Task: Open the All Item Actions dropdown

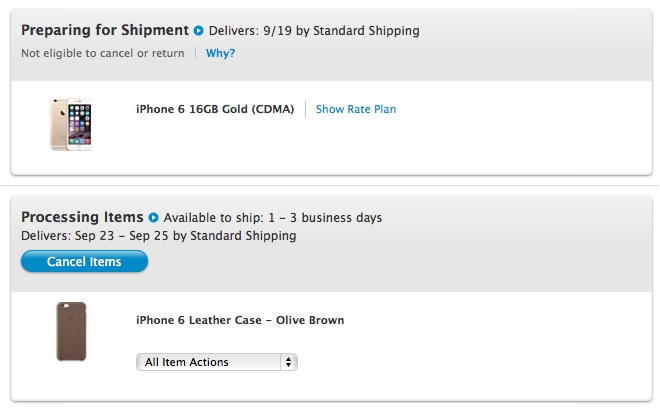Action: click(x=216, y=362)
